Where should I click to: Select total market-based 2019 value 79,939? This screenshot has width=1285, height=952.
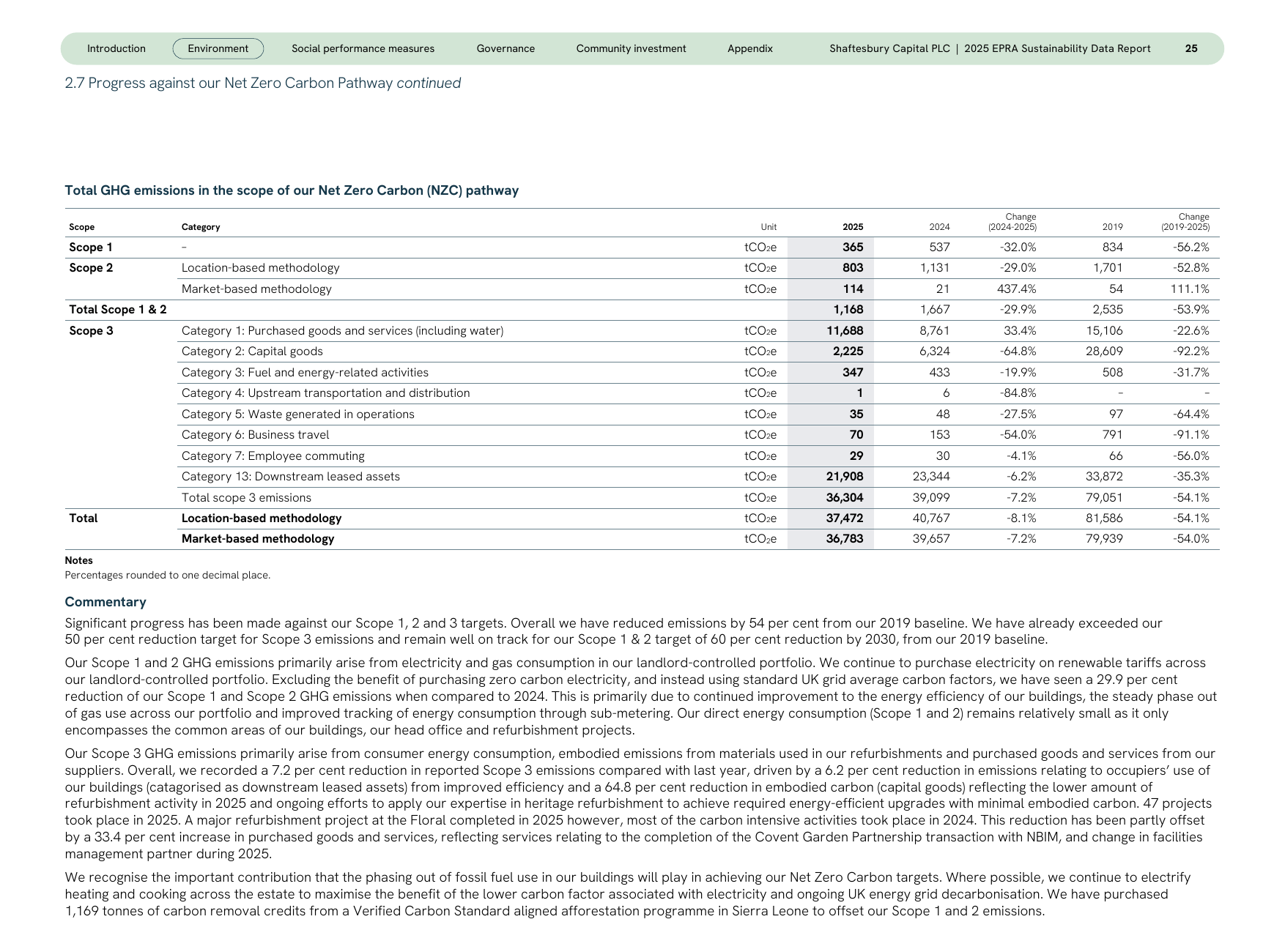[1104, 539]
